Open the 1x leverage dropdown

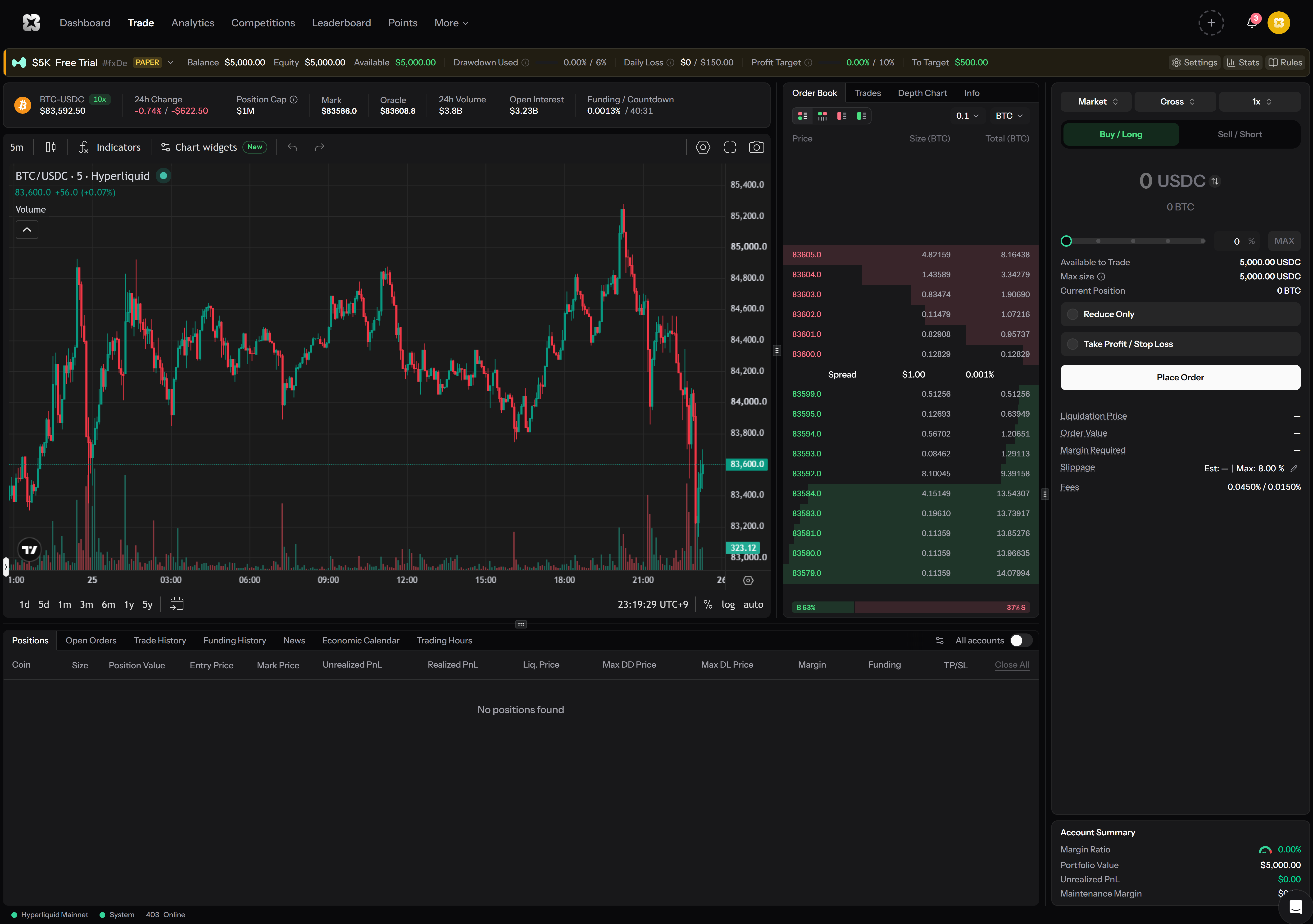[1260, 102]
